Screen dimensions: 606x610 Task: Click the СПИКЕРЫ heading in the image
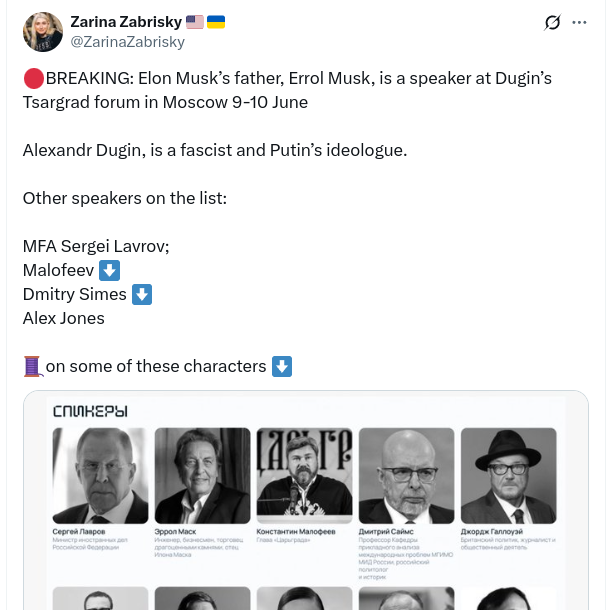90,412
